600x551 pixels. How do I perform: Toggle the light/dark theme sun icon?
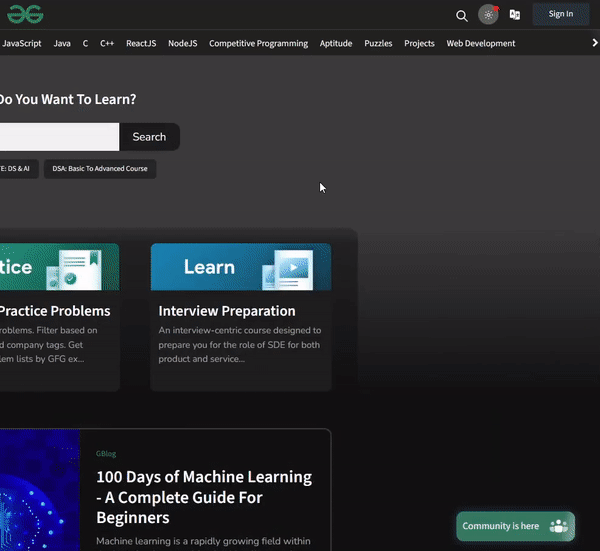pos(488,15)
